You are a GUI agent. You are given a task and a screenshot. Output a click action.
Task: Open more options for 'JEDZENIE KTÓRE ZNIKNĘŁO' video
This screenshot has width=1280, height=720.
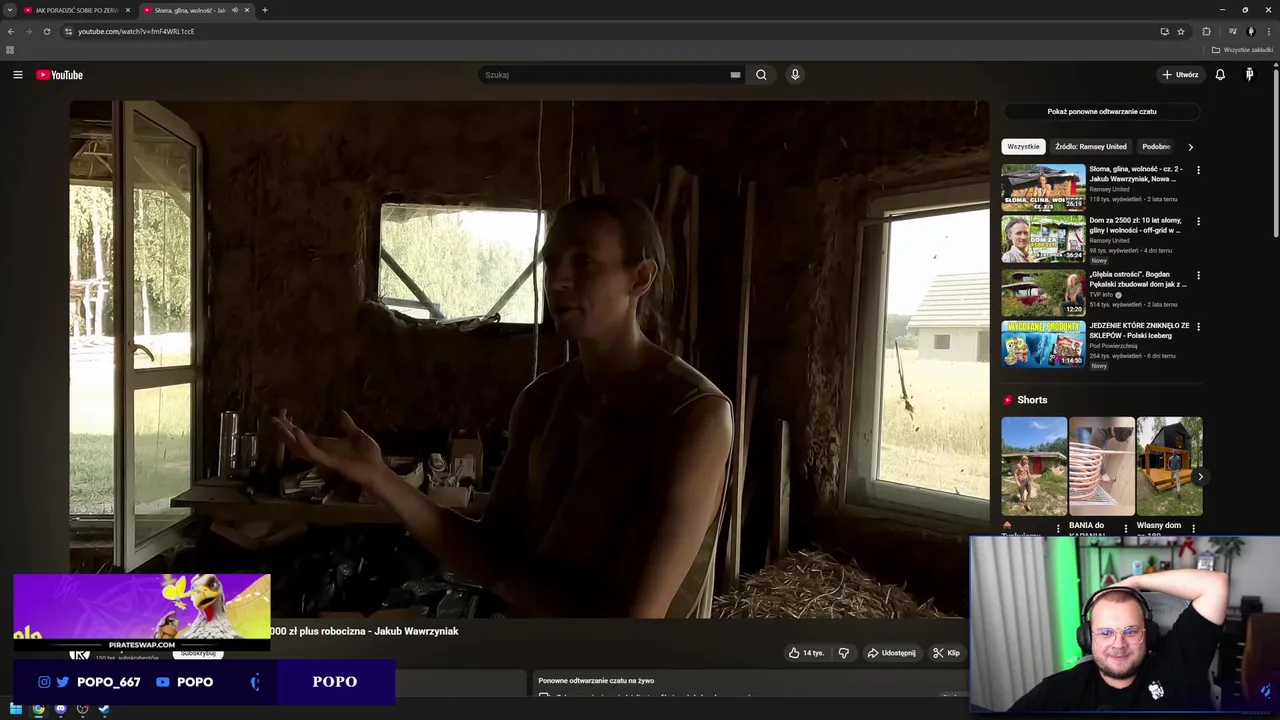pyautogui.click(x=1198, y=326)
